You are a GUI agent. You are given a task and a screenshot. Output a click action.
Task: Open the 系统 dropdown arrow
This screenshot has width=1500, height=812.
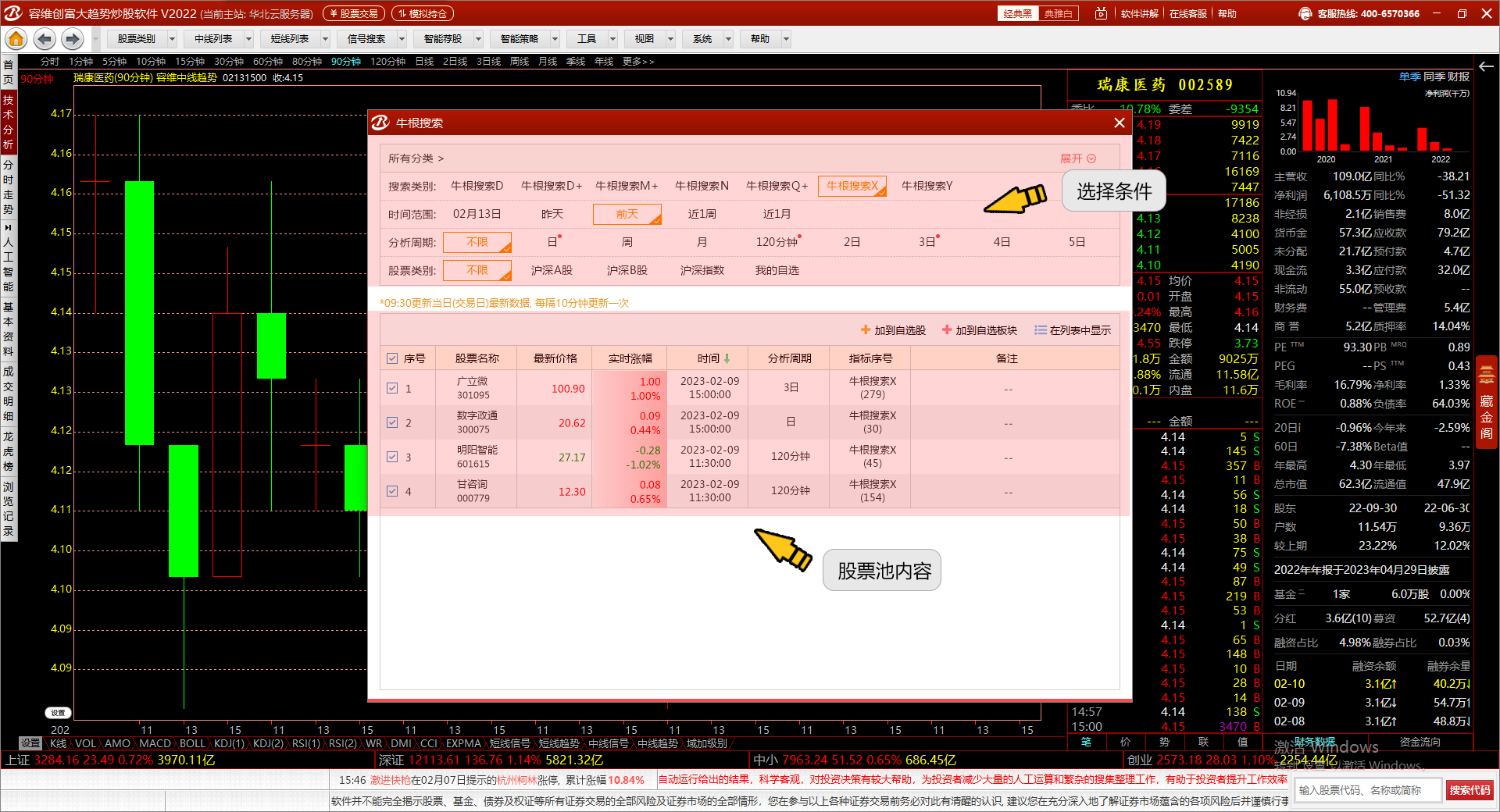pyautogui.click(x=728, y=39)
